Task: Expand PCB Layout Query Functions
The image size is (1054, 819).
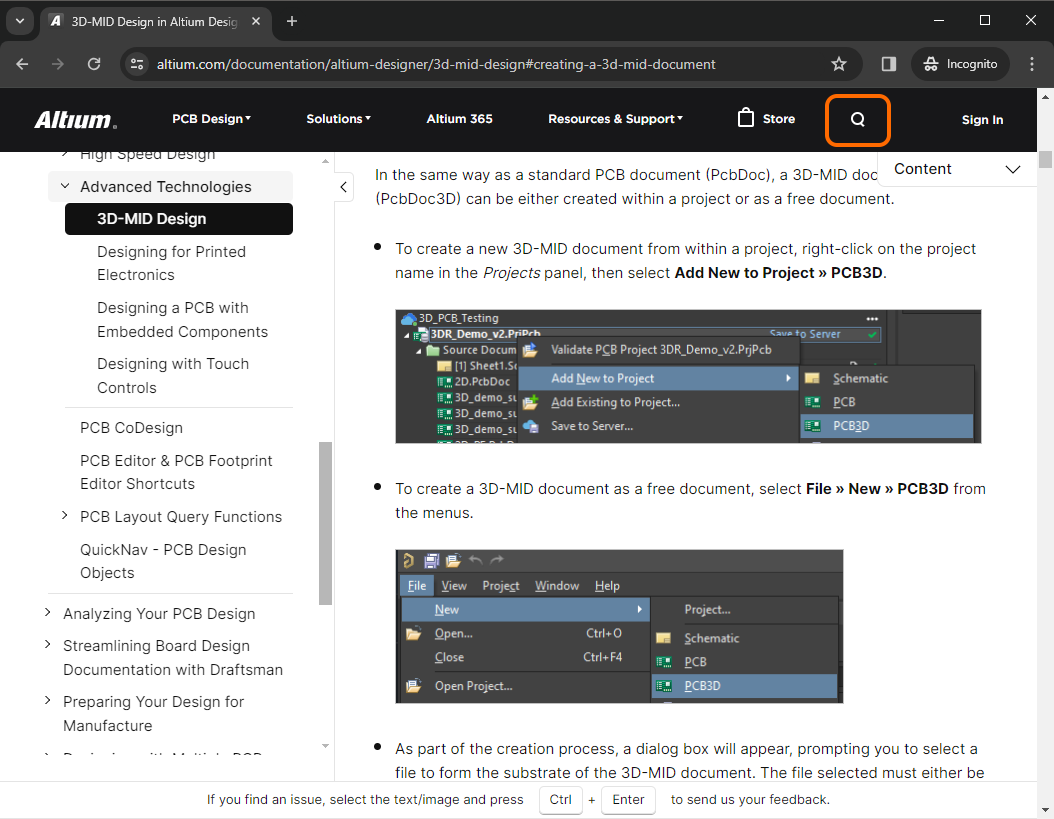Action: tap(65, 516)
